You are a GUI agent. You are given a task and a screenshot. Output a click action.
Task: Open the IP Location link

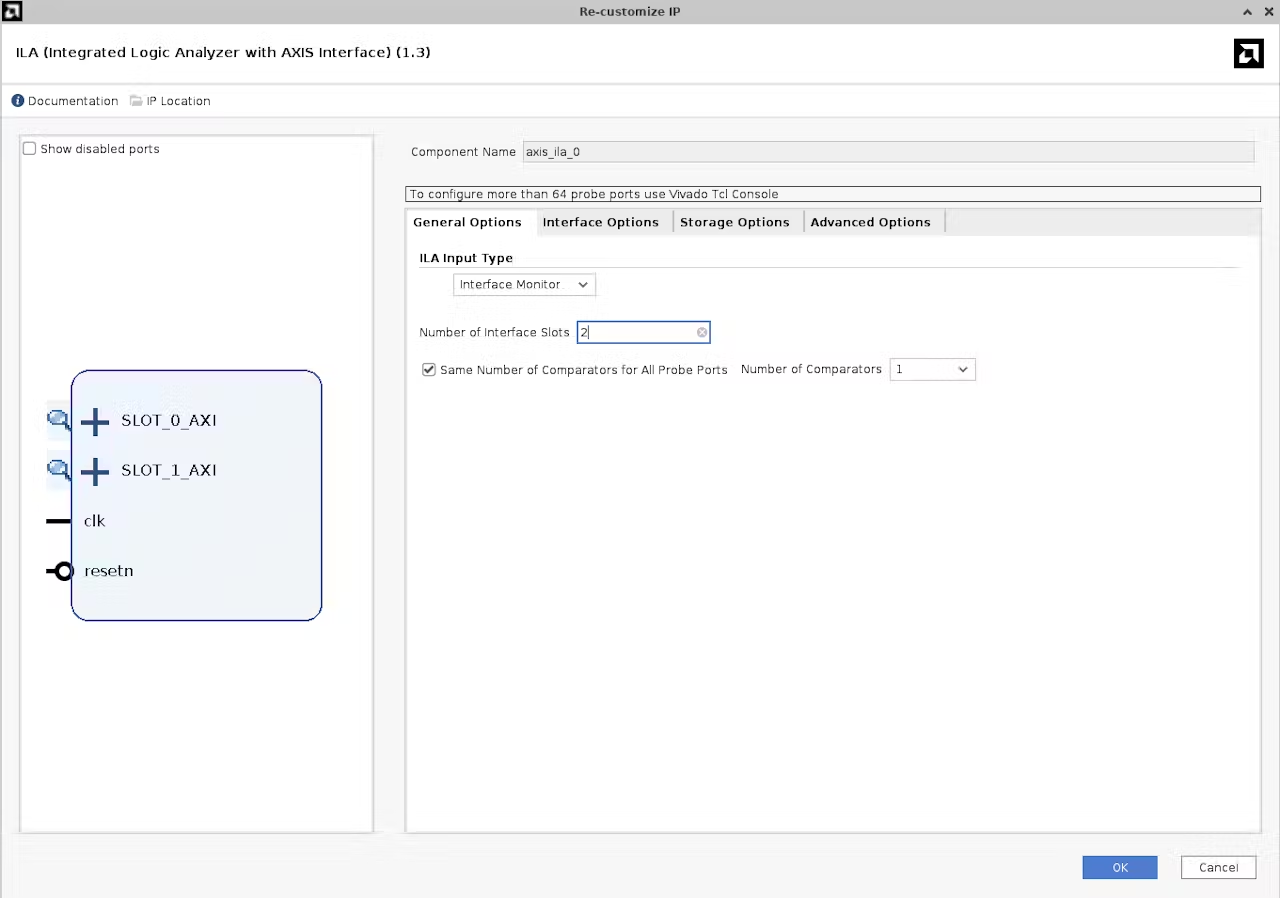pyautogui.click(x=178, y=101)
